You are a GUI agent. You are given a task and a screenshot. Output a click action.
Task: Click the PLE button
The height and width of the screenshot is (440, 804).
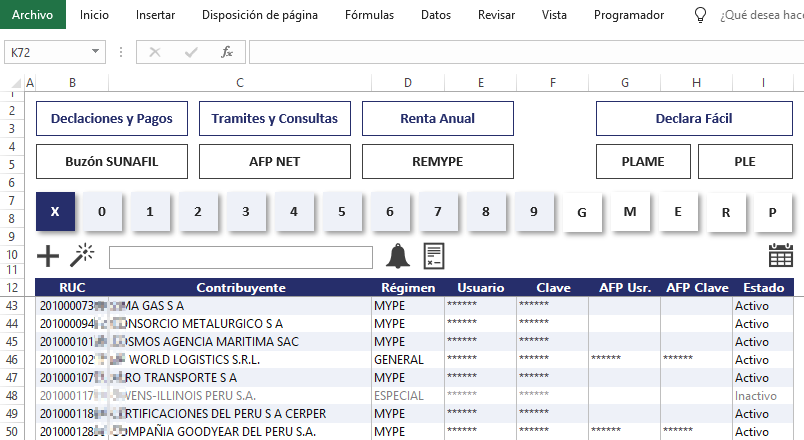click(745, 162)
